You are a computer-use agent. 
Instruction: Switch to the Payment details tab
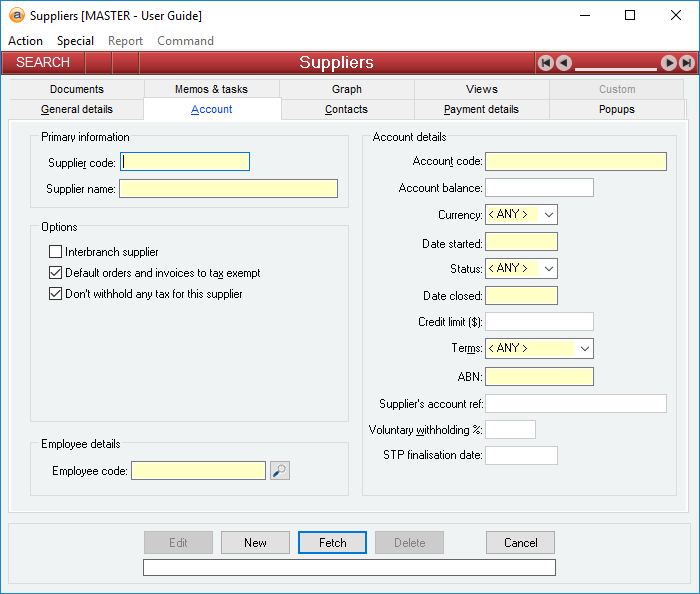(482, 110)
